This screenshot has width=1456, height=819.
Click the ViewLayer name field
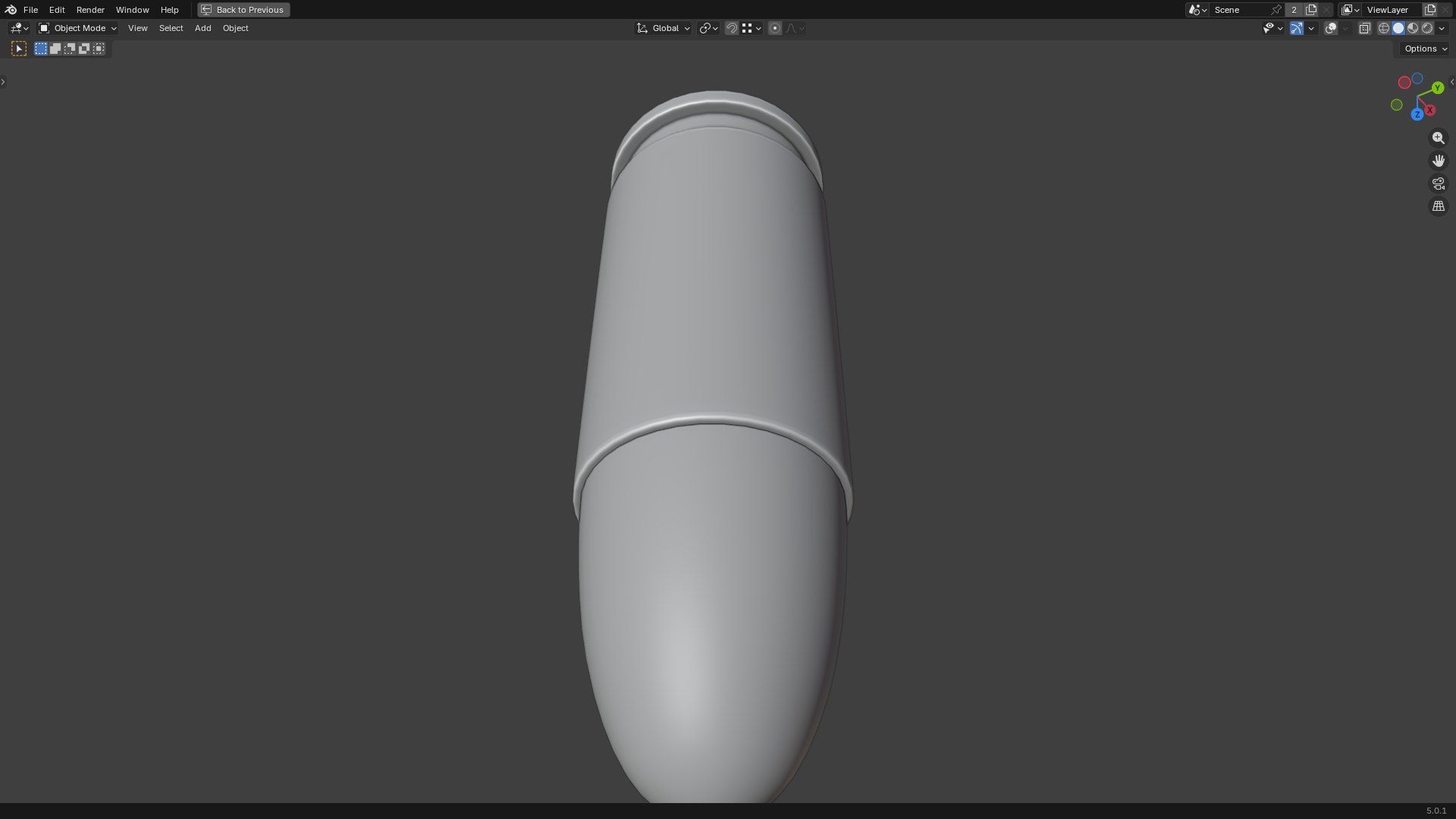point(1392,10)
